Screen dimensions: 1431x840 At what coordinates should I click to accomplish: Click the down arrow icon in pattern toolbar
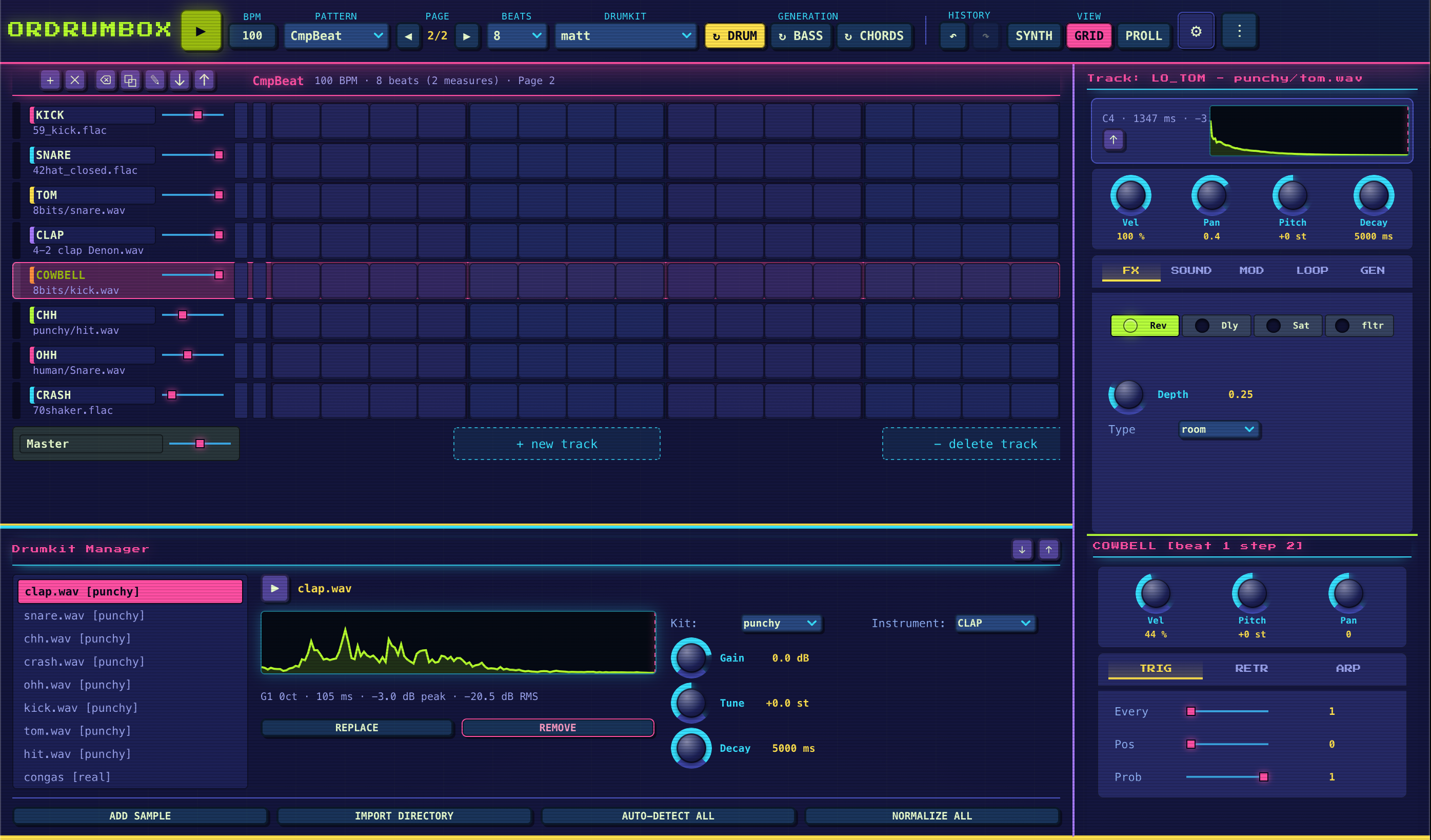point(180,80)
